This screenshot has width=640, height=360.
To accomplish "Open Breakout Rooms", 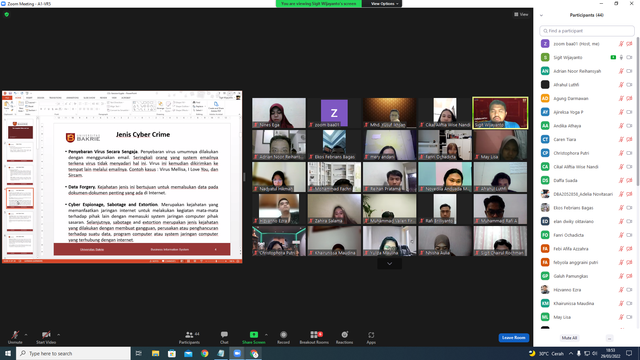I will tap(314, 337).
